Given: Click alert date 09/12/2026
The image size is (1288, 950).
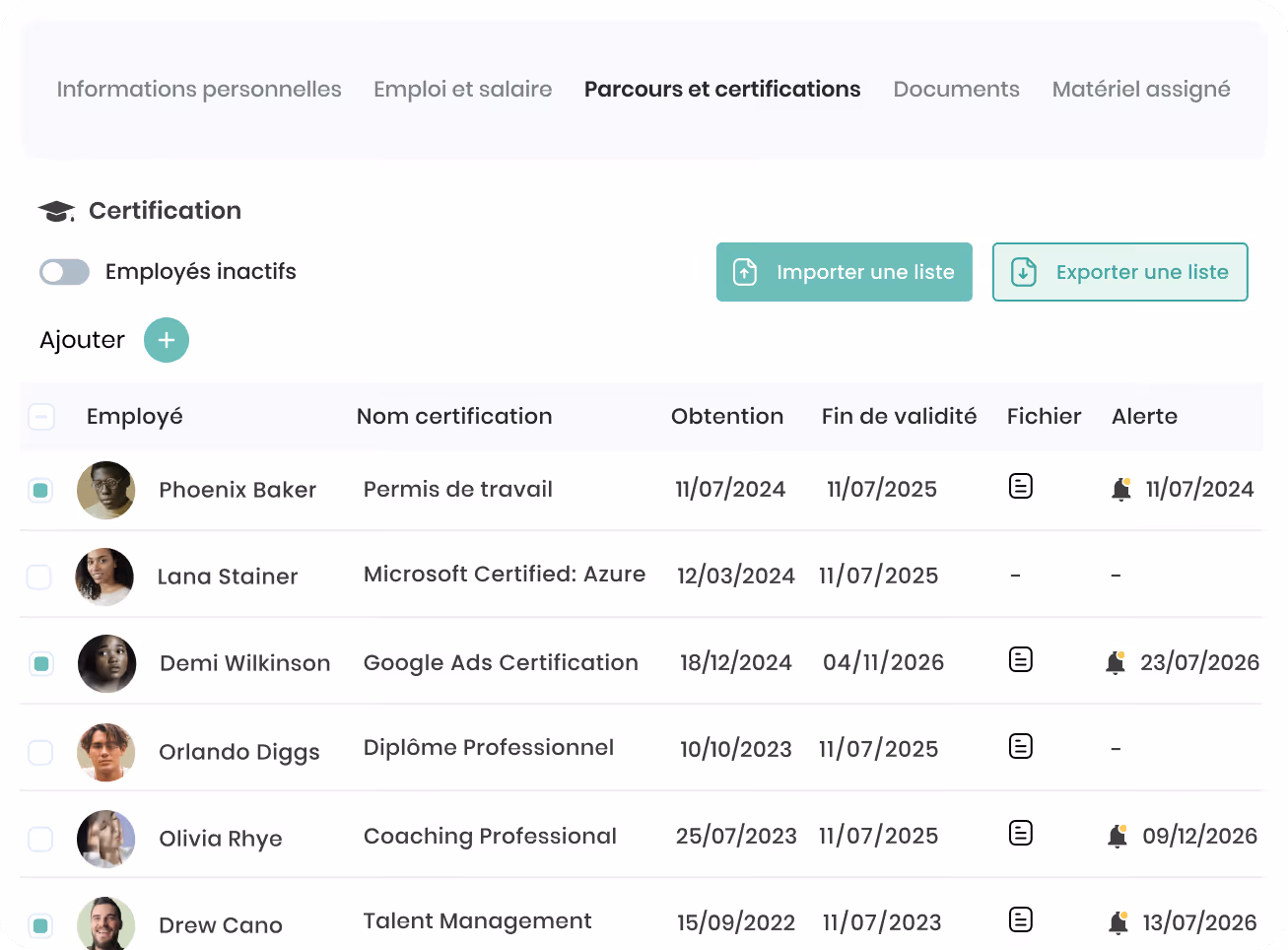Looking at the screenshot, I should pyautogui.click(x=1200, y=836).
